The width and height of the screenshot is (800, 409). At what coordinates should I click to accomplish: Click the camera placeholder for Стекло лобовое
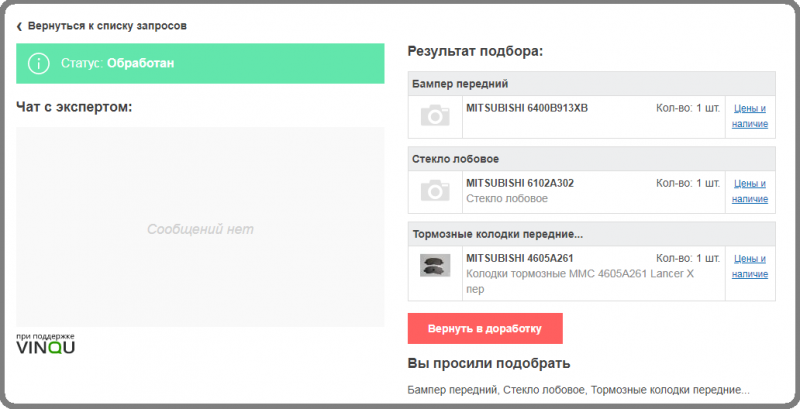435,191
